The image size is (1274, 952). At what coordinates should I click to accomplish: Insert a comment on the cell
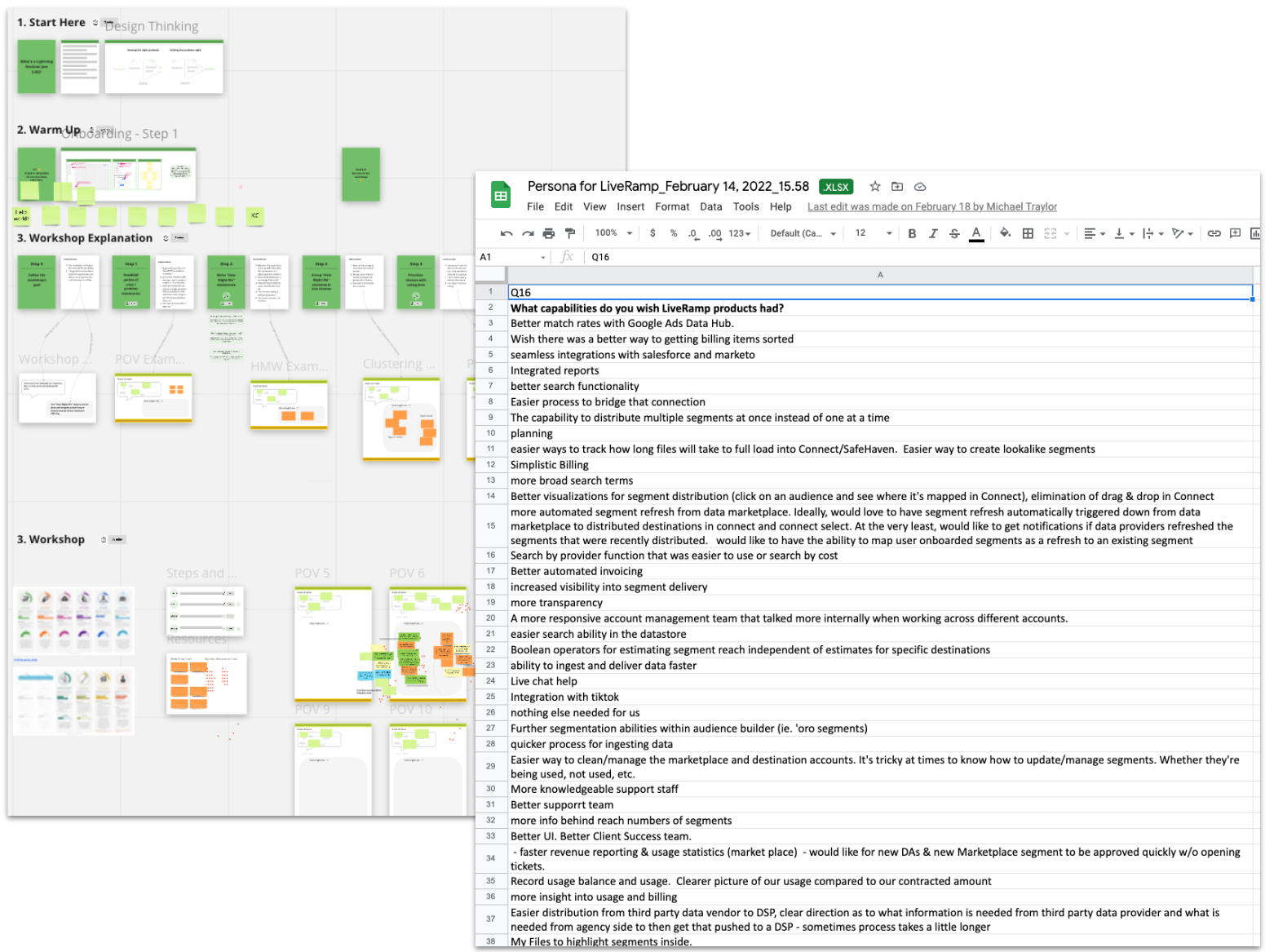[x=1235, y=233]
